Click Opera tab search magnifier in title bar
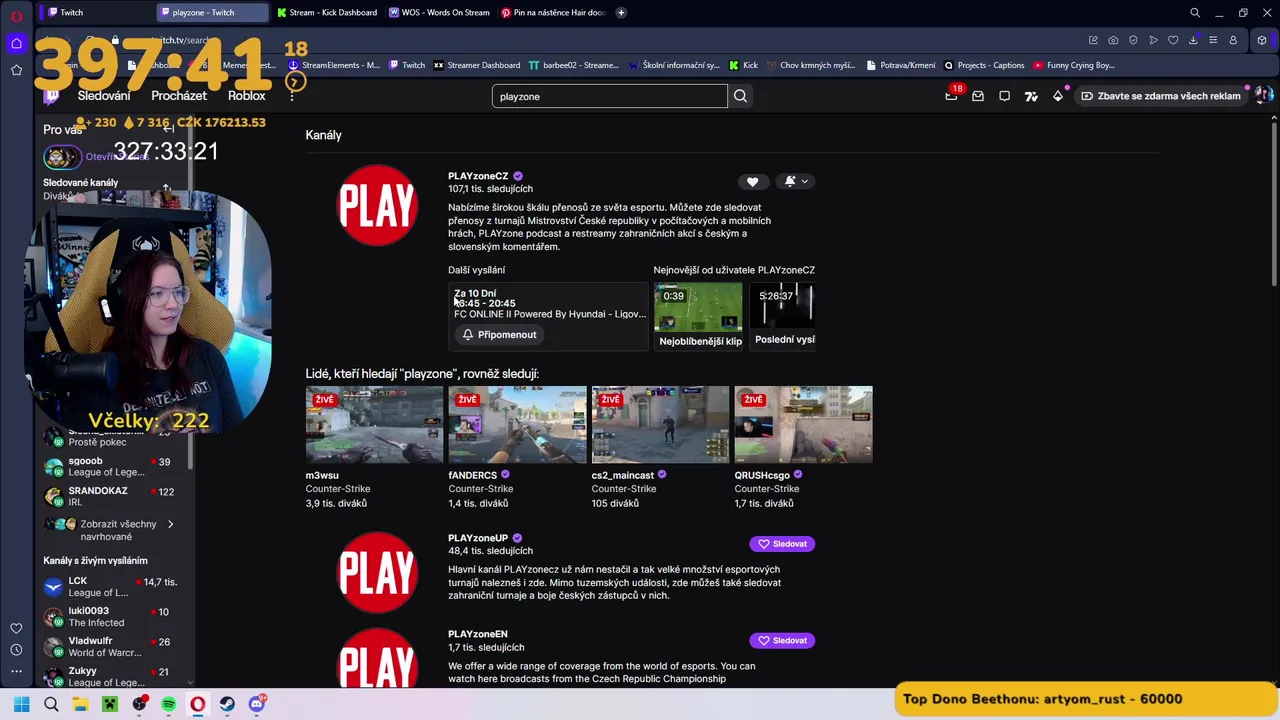This screenshot has width=1280, height=720. (1195, 13)
